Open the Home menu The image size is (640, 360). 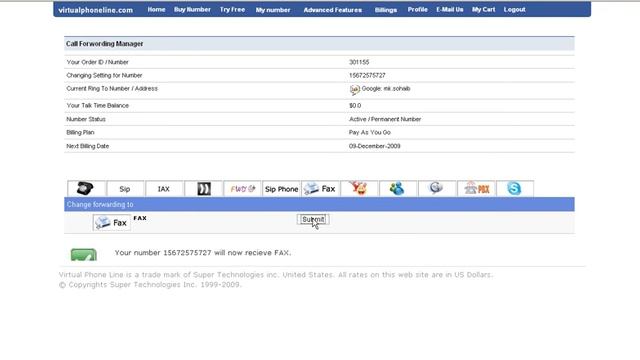click(156, 9)
